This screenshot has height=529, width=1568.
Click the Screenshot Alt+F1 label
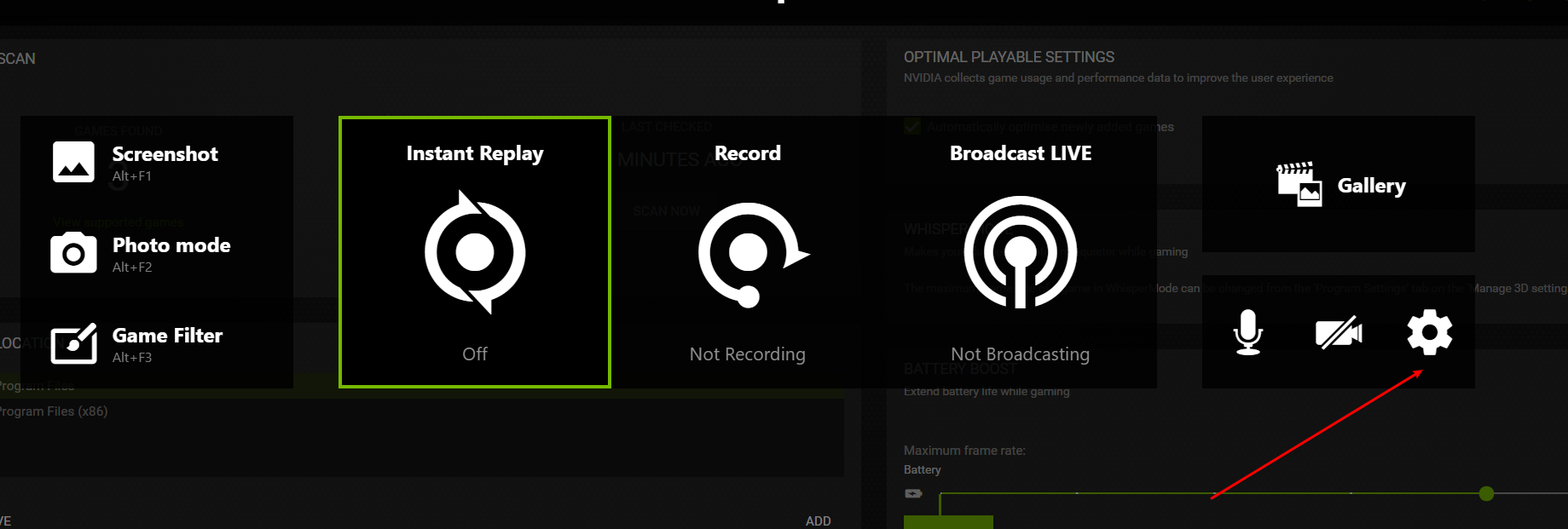coord(132,176)
